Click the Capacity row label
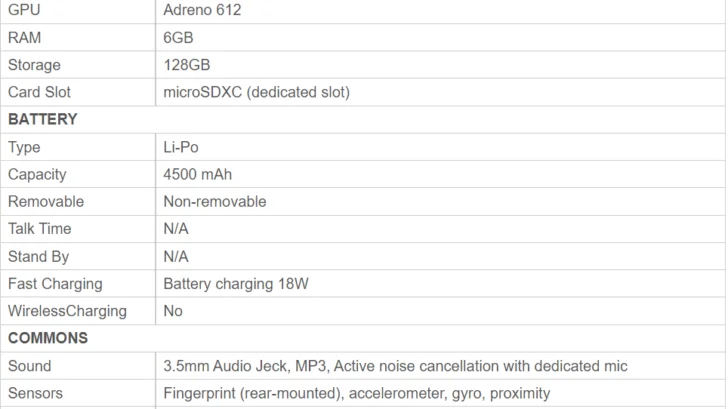The height and width of the screenshot is (409, 728). [37, 175]
